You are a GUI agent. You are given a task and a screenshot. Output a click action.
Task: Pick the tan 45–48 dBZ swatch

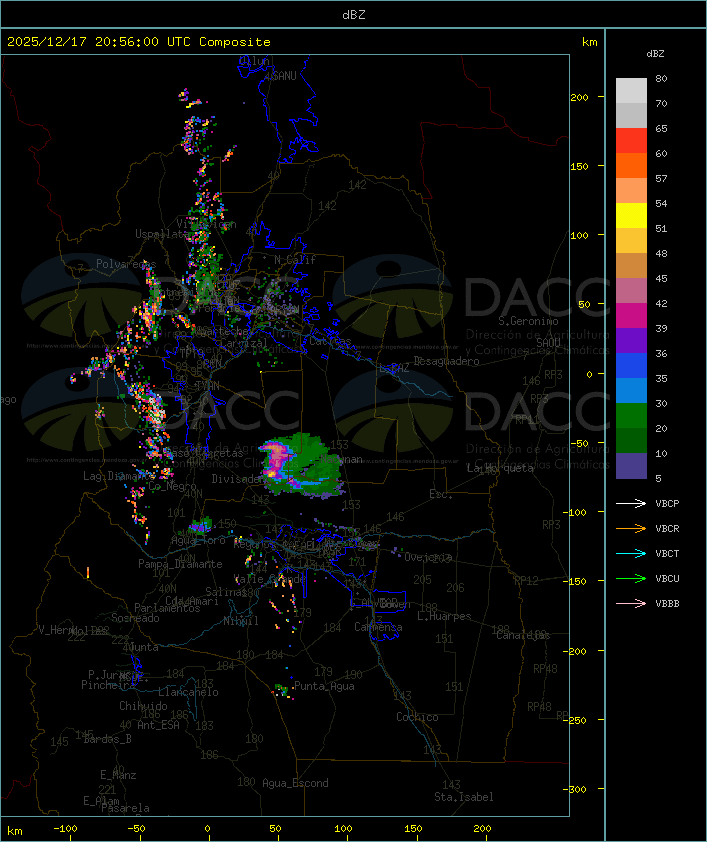coord(631,265)
